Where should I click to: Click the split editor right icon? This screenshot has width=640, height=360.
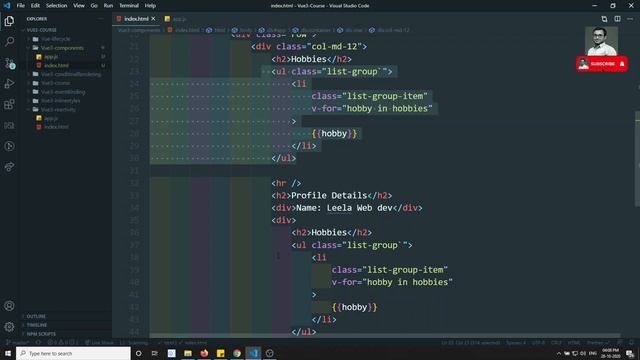tap(617, 19)
